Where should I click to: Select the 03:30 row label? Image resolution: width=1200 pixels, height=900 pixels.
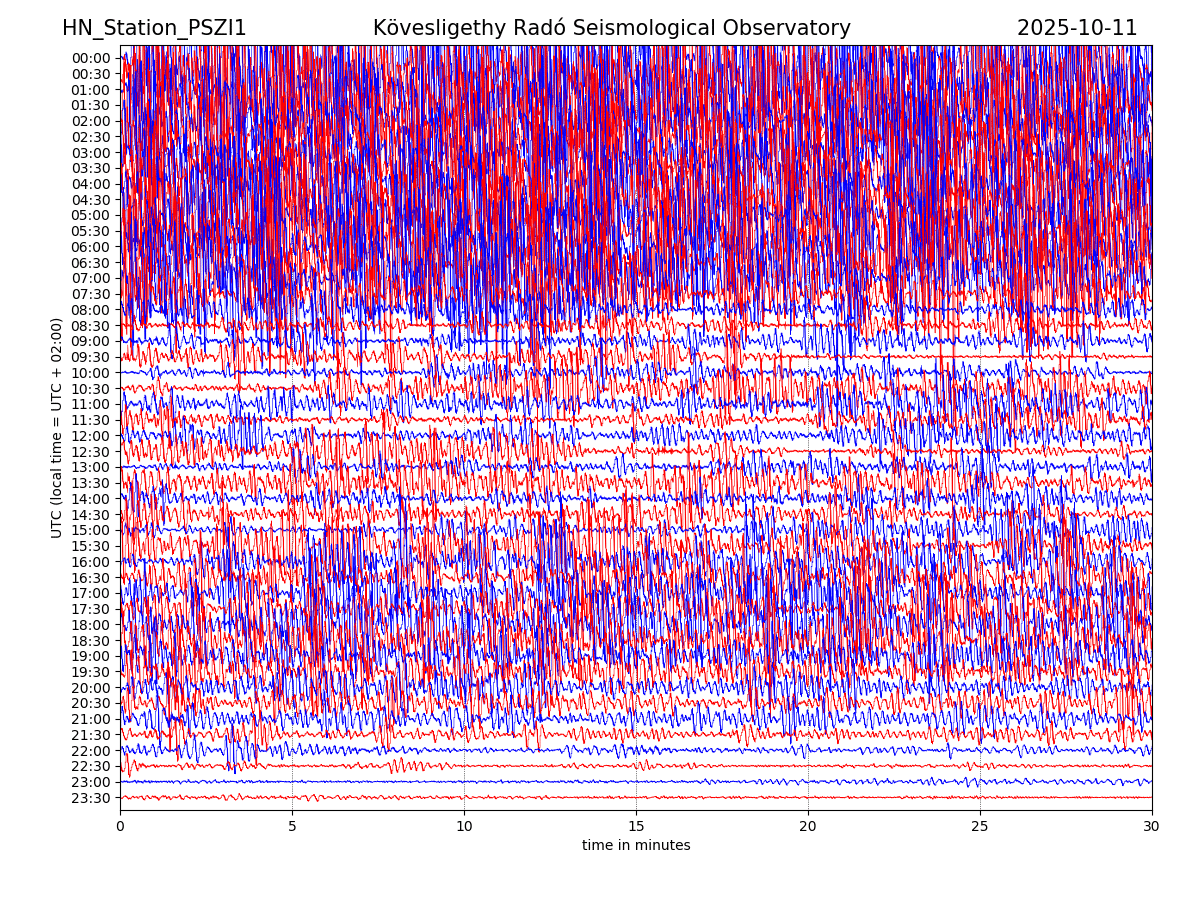coord(91,168)
